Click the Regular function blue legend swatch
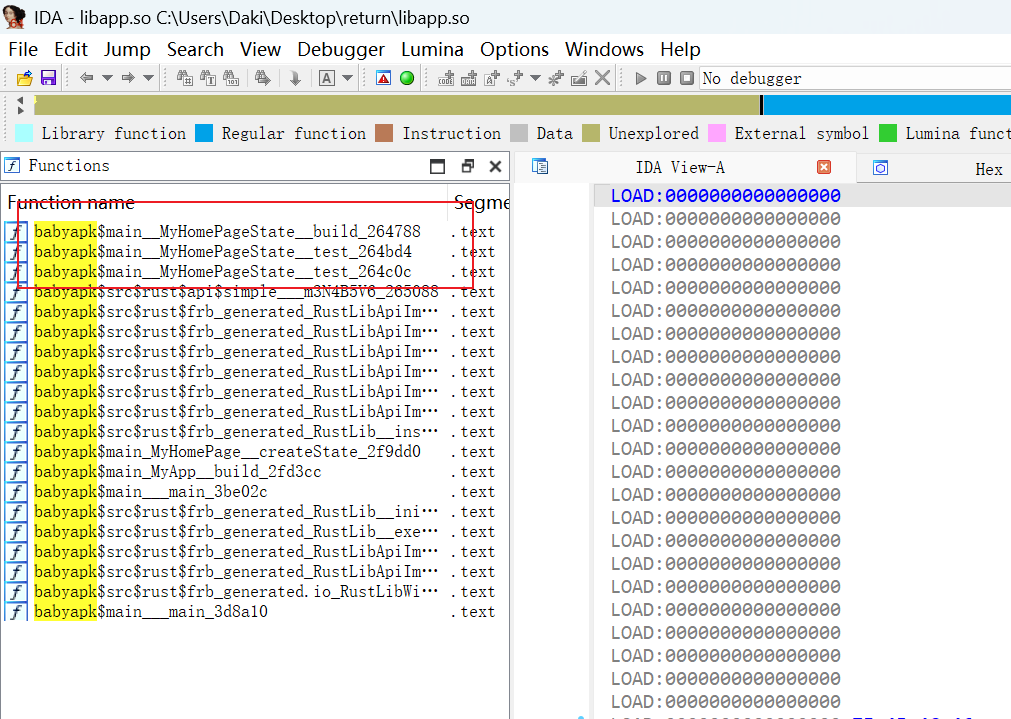The height and width of the screenshot is (719, 1011). [204, 133]
